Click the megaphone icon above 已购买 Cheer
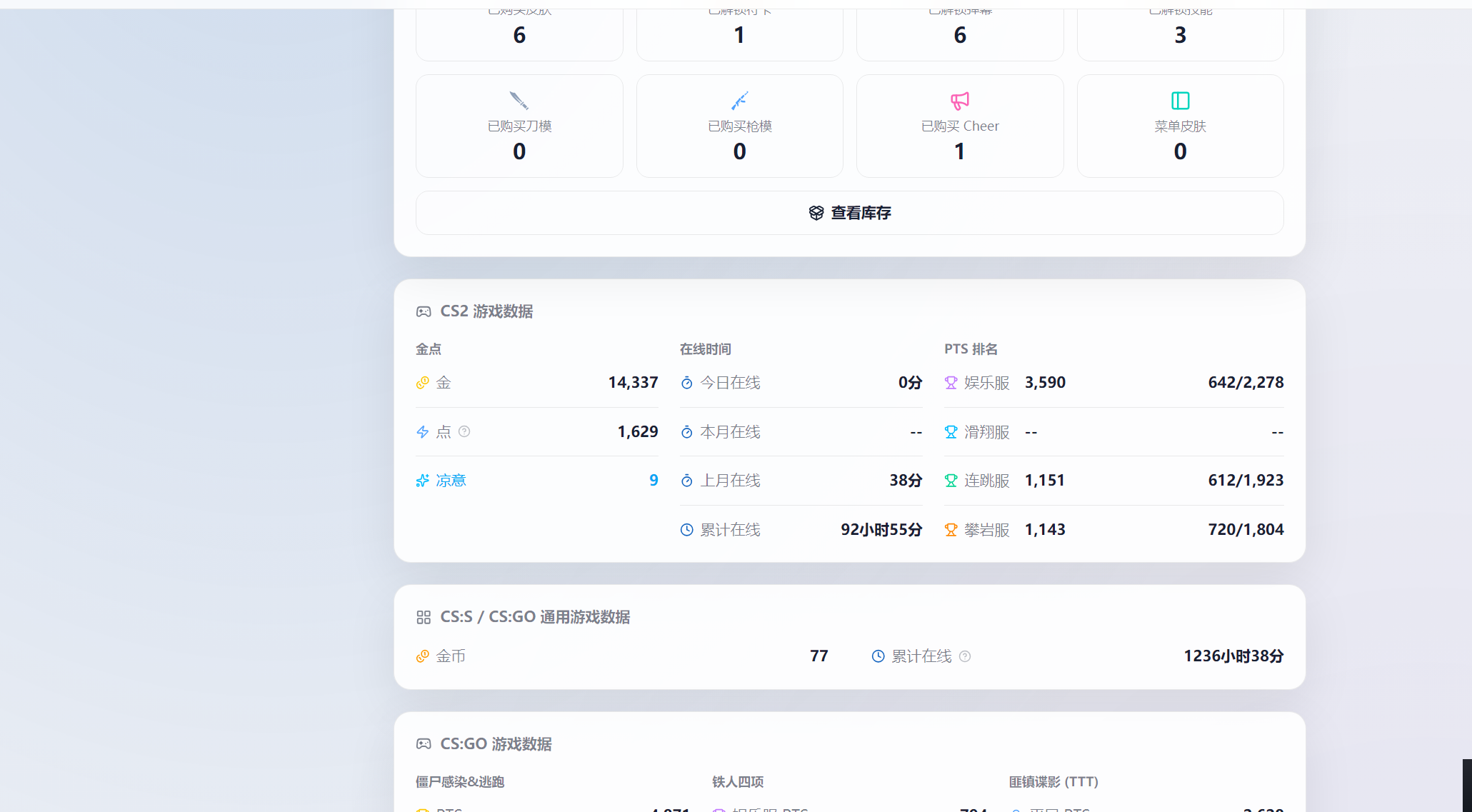Screen dimensions: 1472x812 [x=960, y=101]
